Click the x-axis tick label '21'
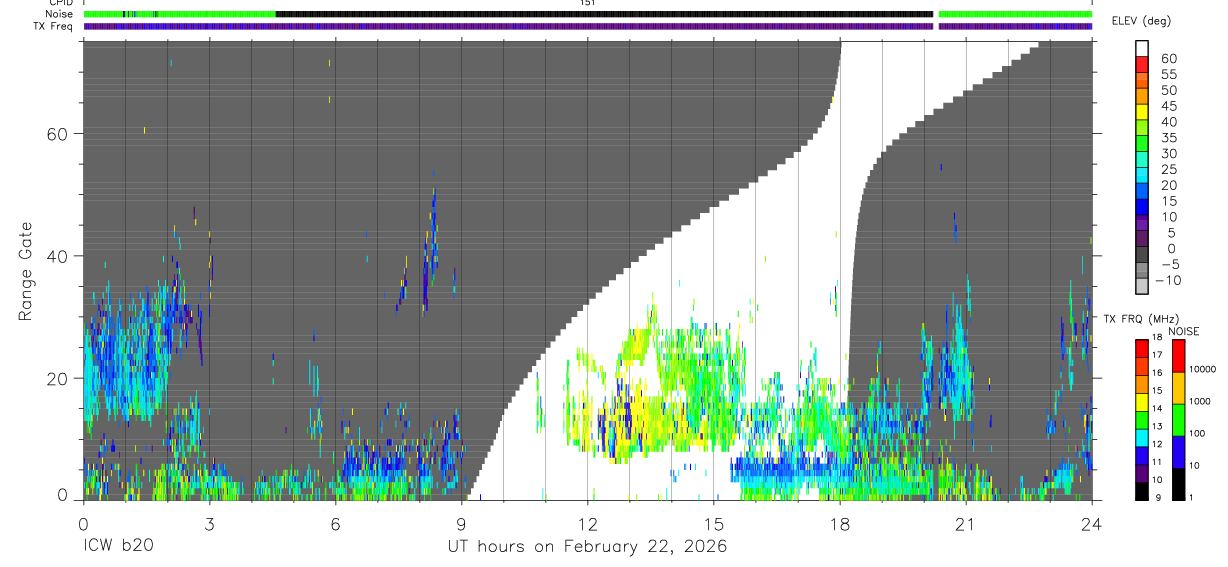This screenshot has width=1228, height=567. point(966,523)
